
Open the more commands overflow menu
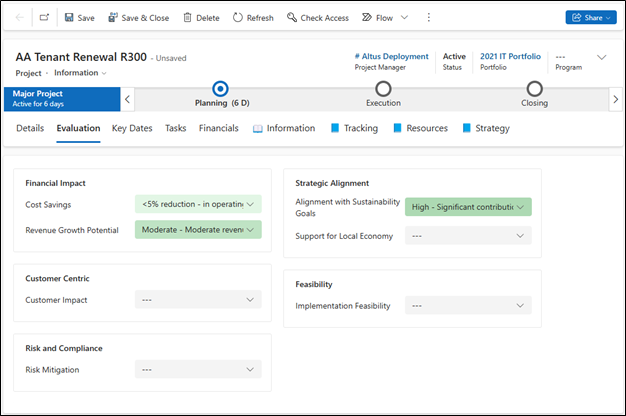429,17
